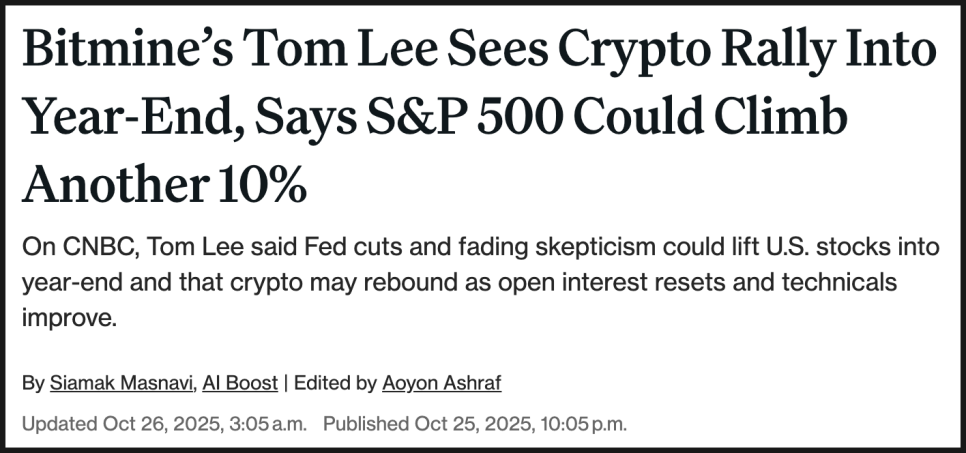Click "Another 10%" in the headline
The width and height of the screenshot is (966, 453).
tap(165, 185)
